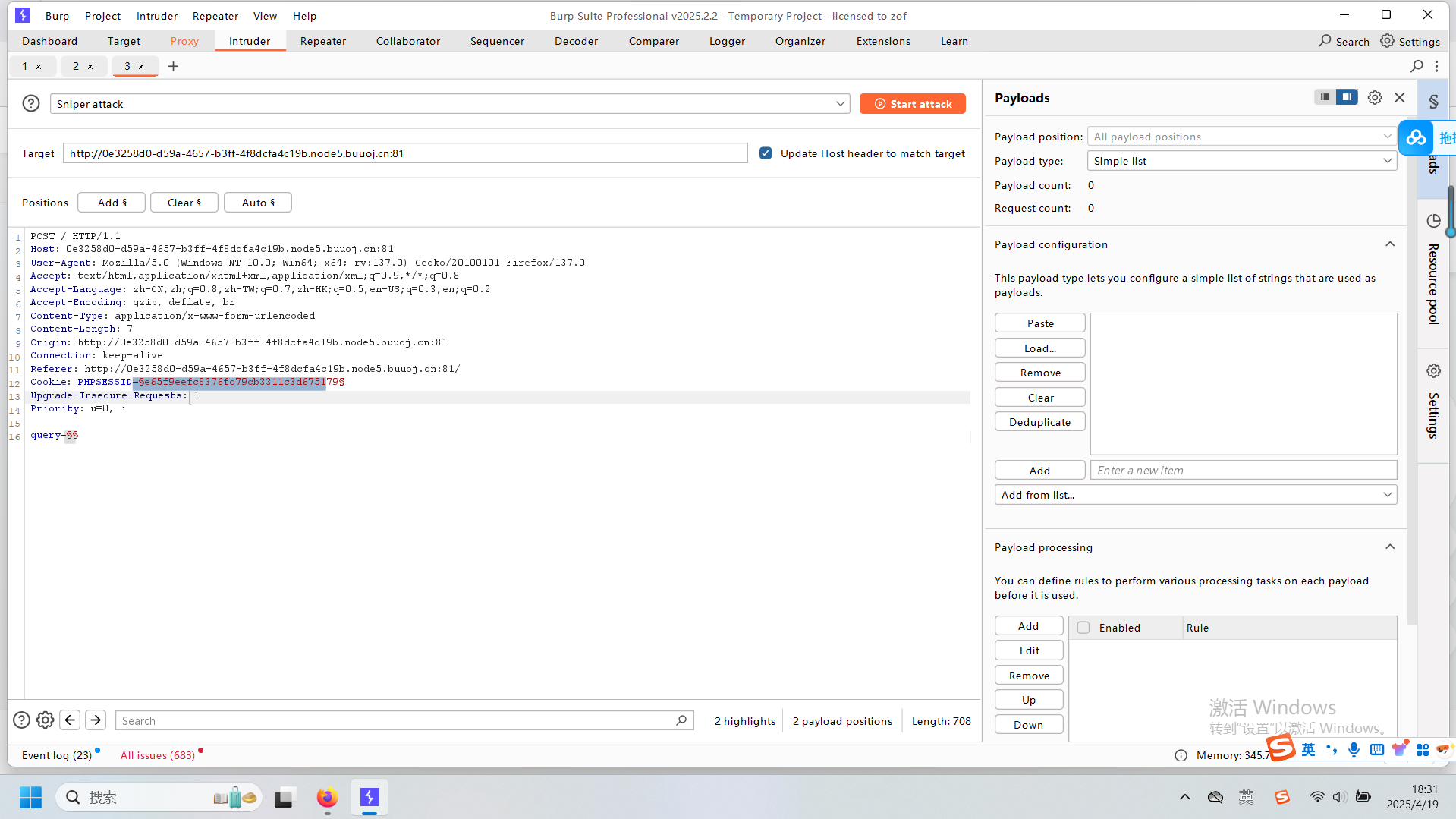Click the Clear § button
The width and height of the screenshot is (1456, 819).
[x=184, y=203]
